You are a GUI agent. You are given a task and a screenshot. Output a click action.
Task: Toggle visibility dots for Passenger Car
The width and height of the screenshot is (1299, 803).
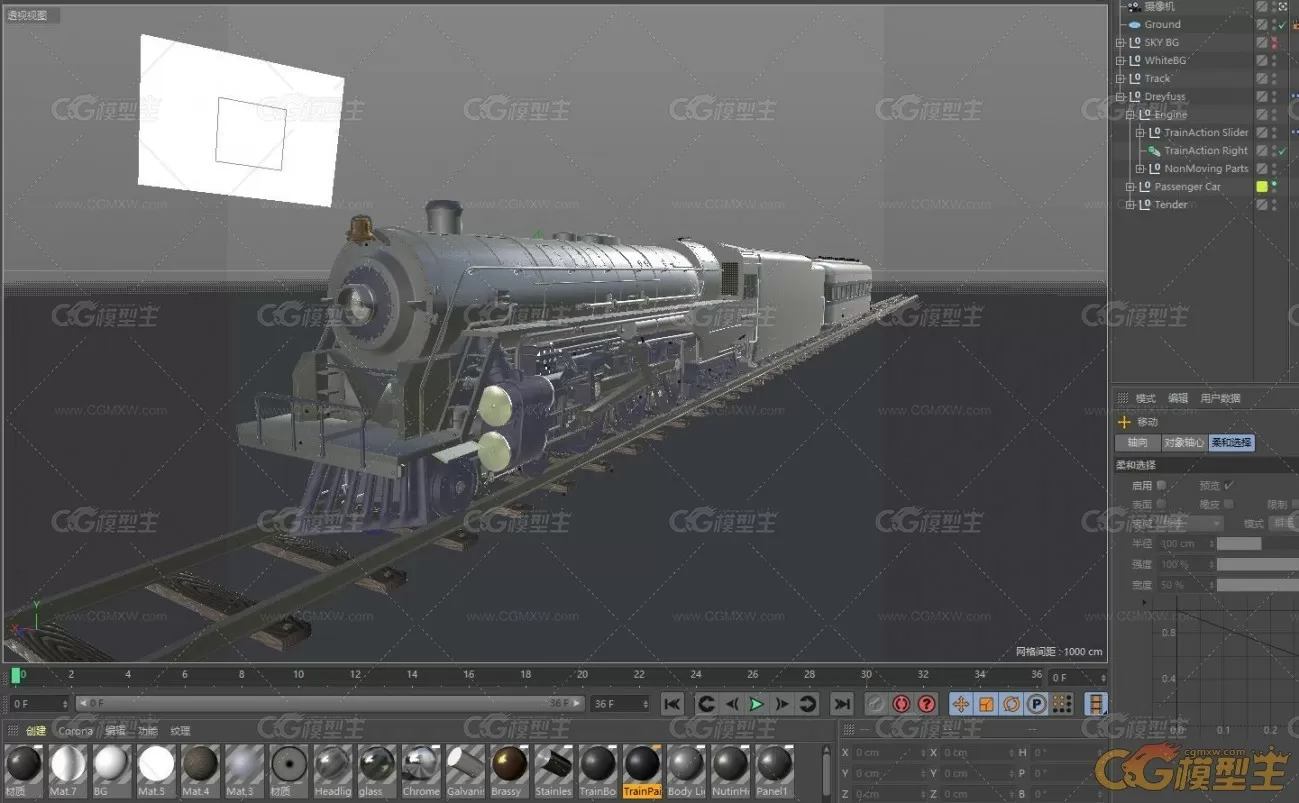[x=1274, y=186]
